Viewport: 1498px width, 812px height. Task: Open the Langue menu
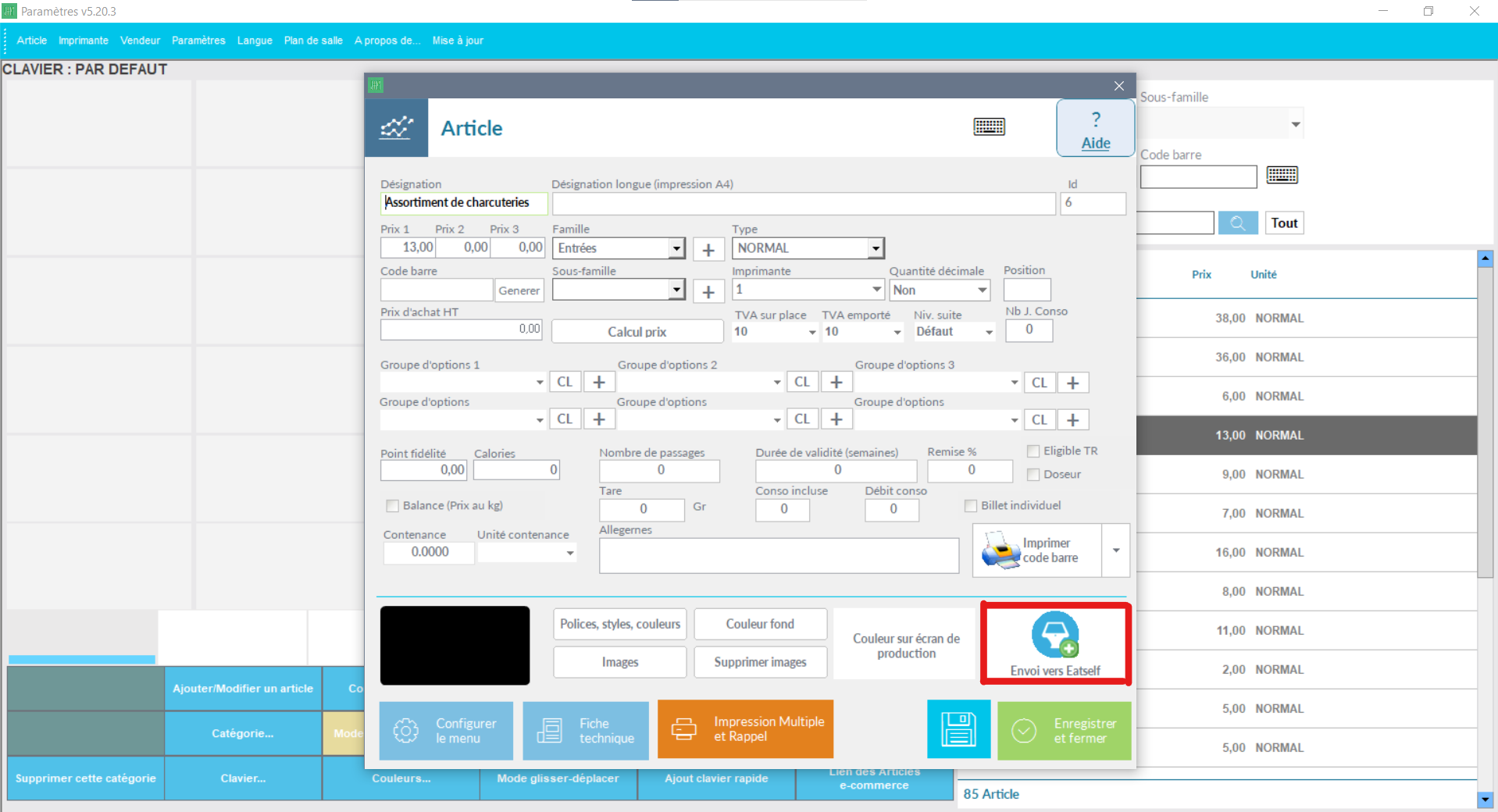coord(255,41)
